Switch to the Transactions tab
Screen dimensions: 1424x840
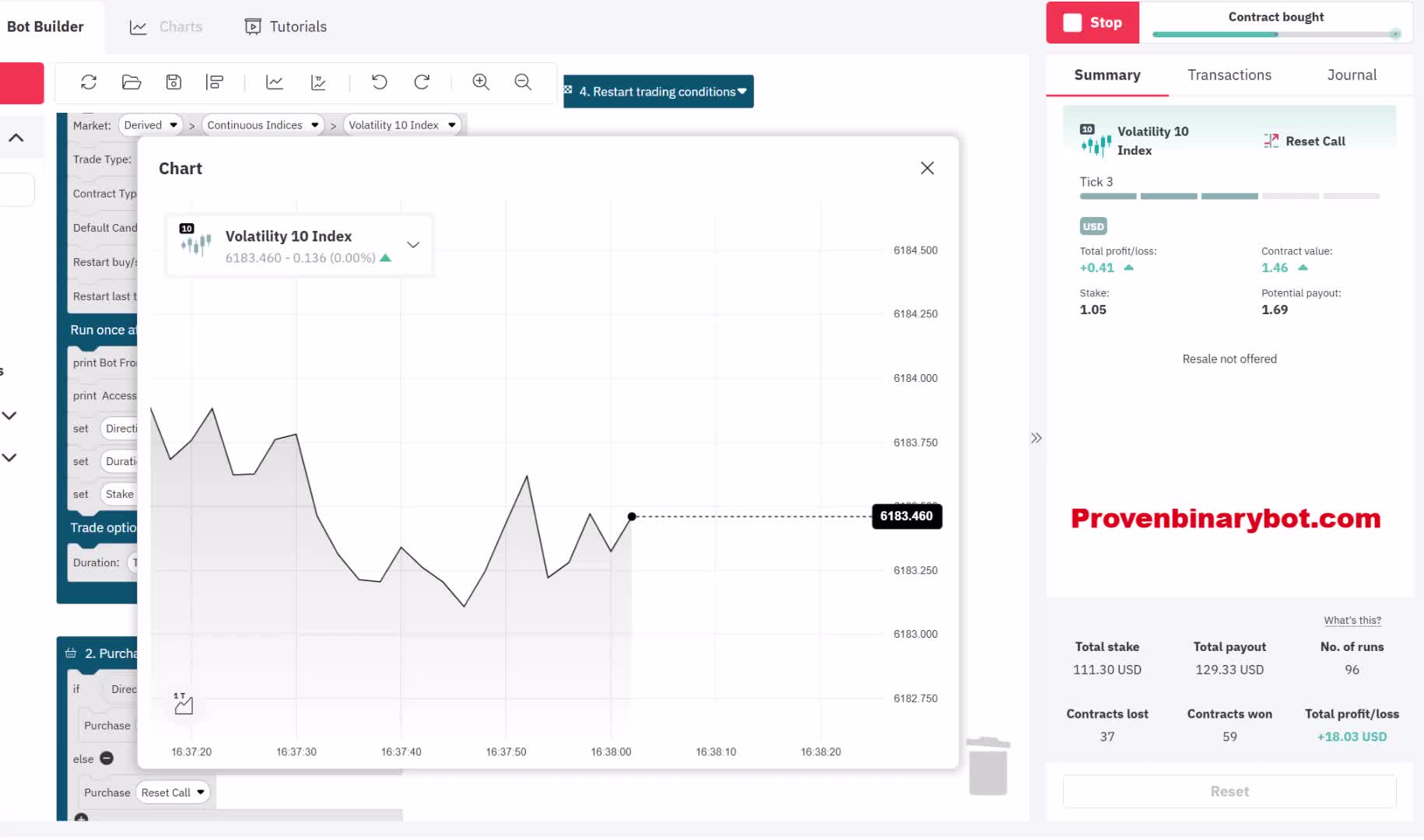[1229, 75]
